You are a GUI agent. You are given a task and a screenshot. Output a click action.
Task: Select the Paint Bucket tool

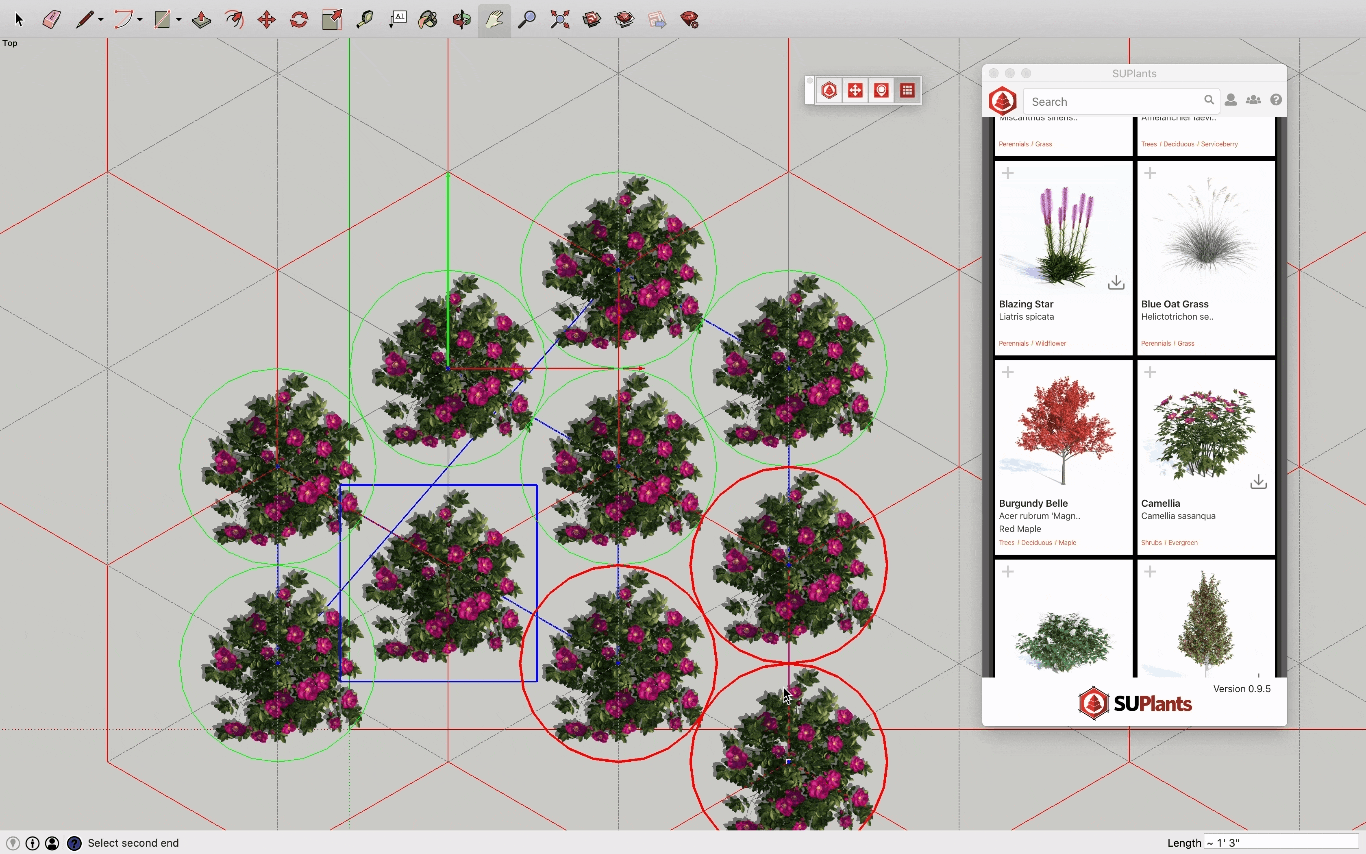click(x=428, y=19)
